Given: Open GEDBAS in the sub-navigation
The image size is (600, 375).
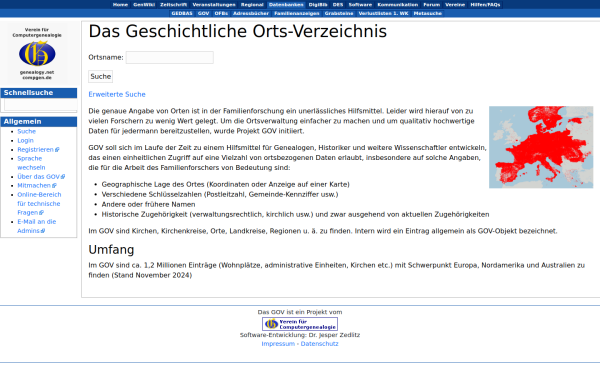Looking at the screenshot, I should coord(182,13).
